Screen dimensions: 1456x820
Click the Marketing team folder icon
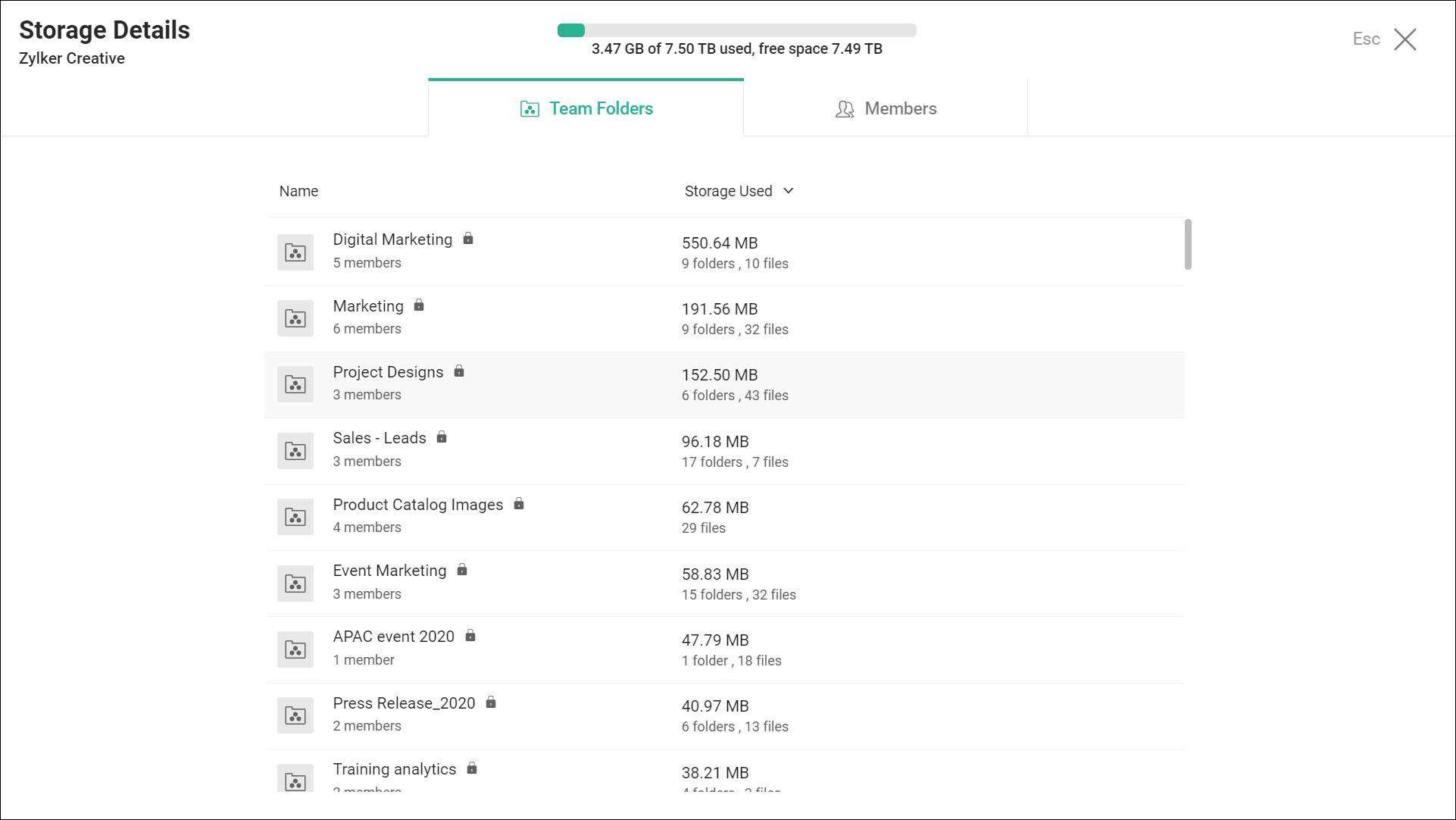(295, 318)
